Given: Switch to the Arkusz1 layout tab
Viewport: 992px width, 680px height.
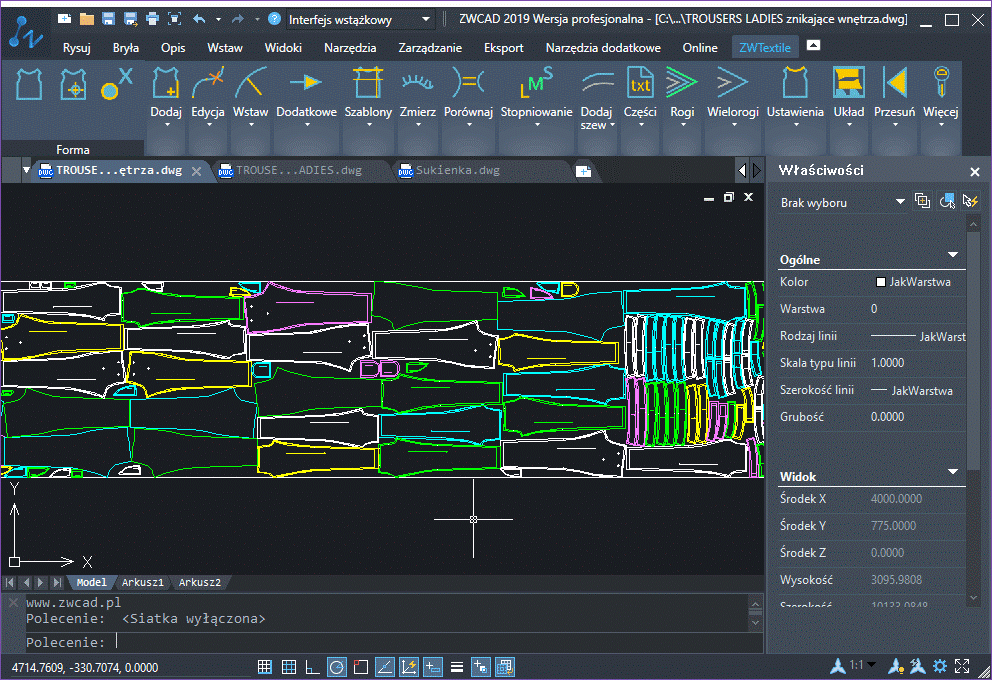Looking at the screenshot, I should (x=143, y=582).
